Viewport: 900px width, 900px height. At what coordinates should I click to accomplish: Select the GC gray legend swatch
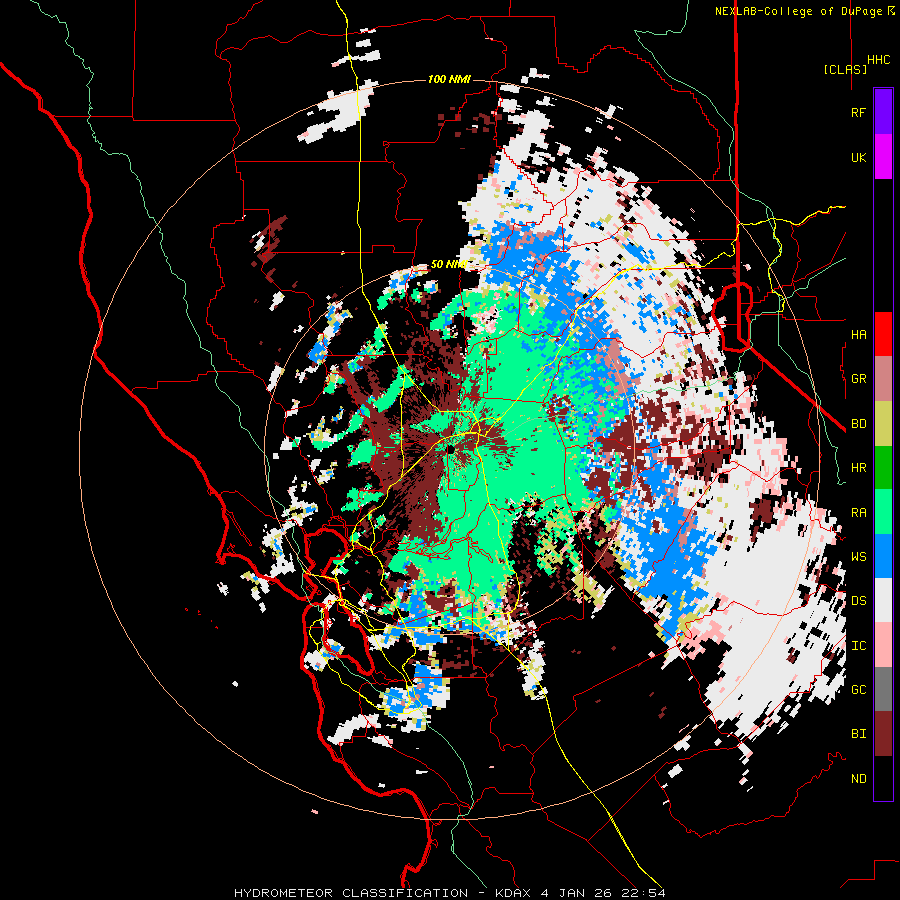[x=883, y=689]
